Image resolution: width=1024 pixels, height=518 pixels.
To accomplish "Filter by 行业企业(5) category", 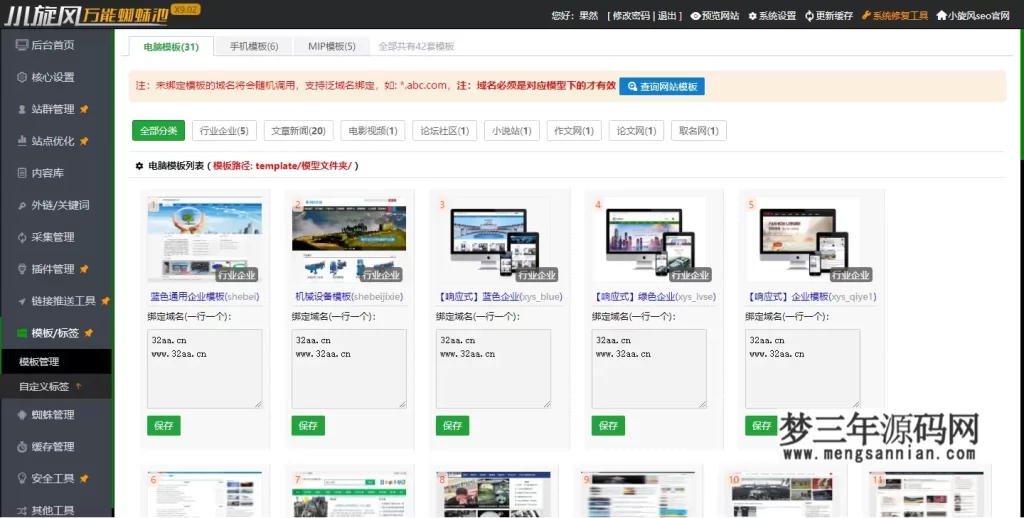I will point(224,131).
